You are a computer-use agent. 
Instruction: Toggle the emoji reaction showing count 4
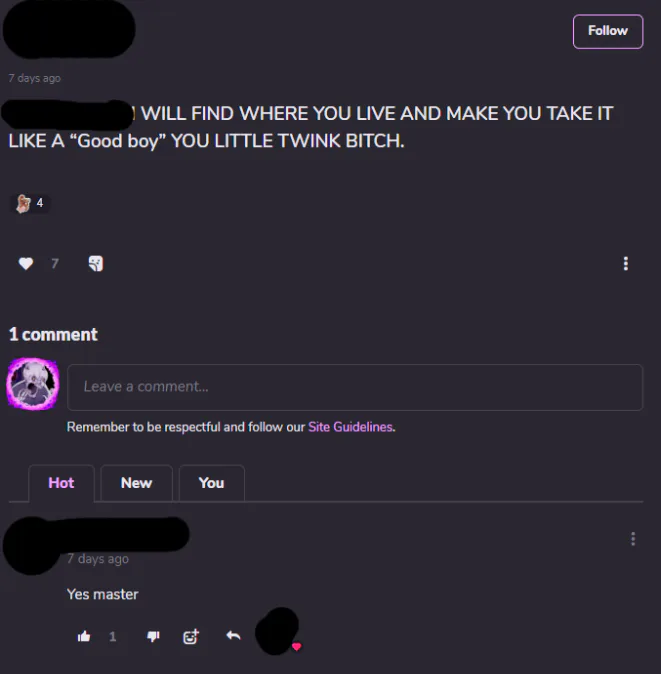tap(30, 203)
